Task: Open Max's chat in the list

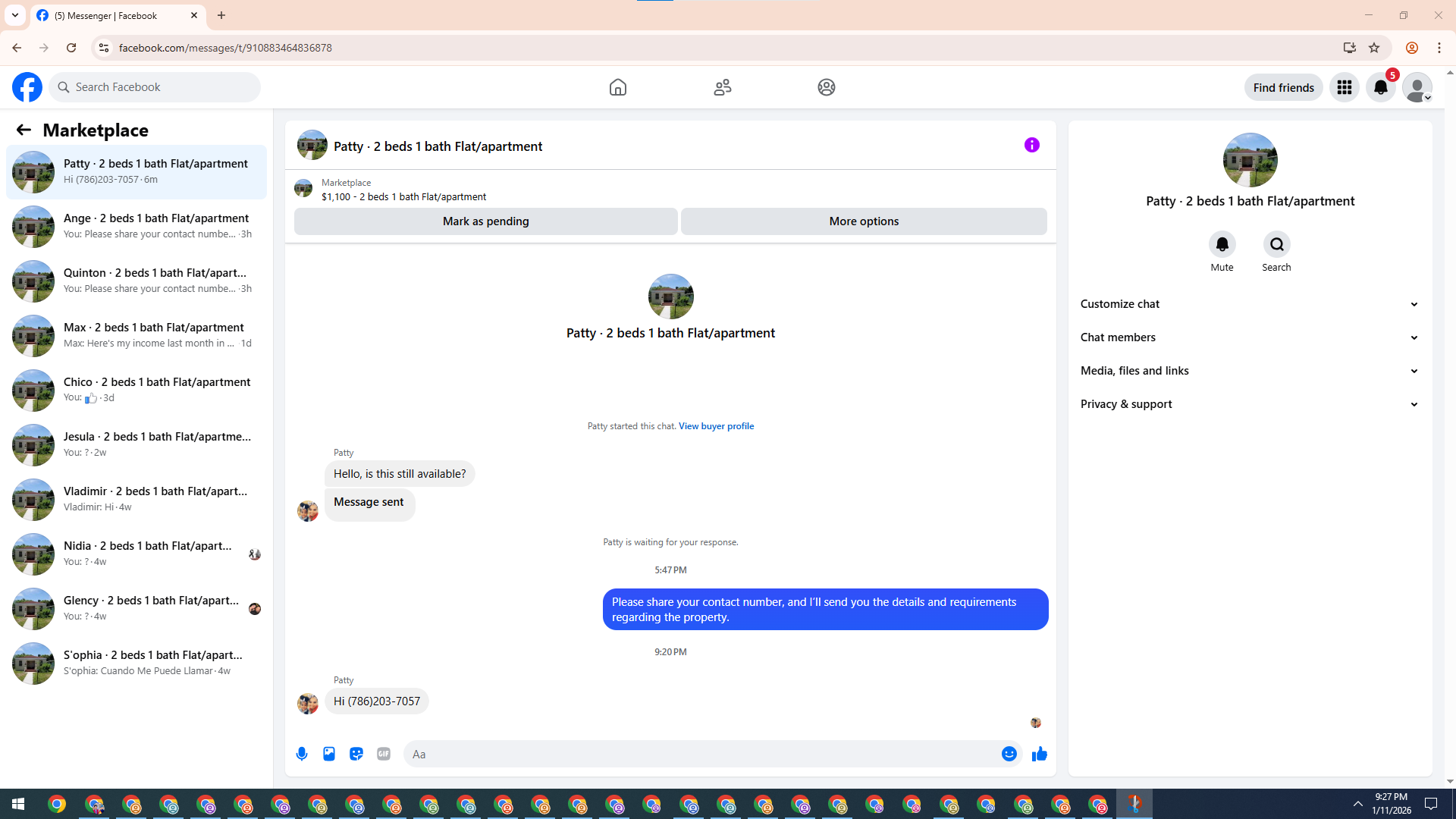Action: click(x=136, y=336)
